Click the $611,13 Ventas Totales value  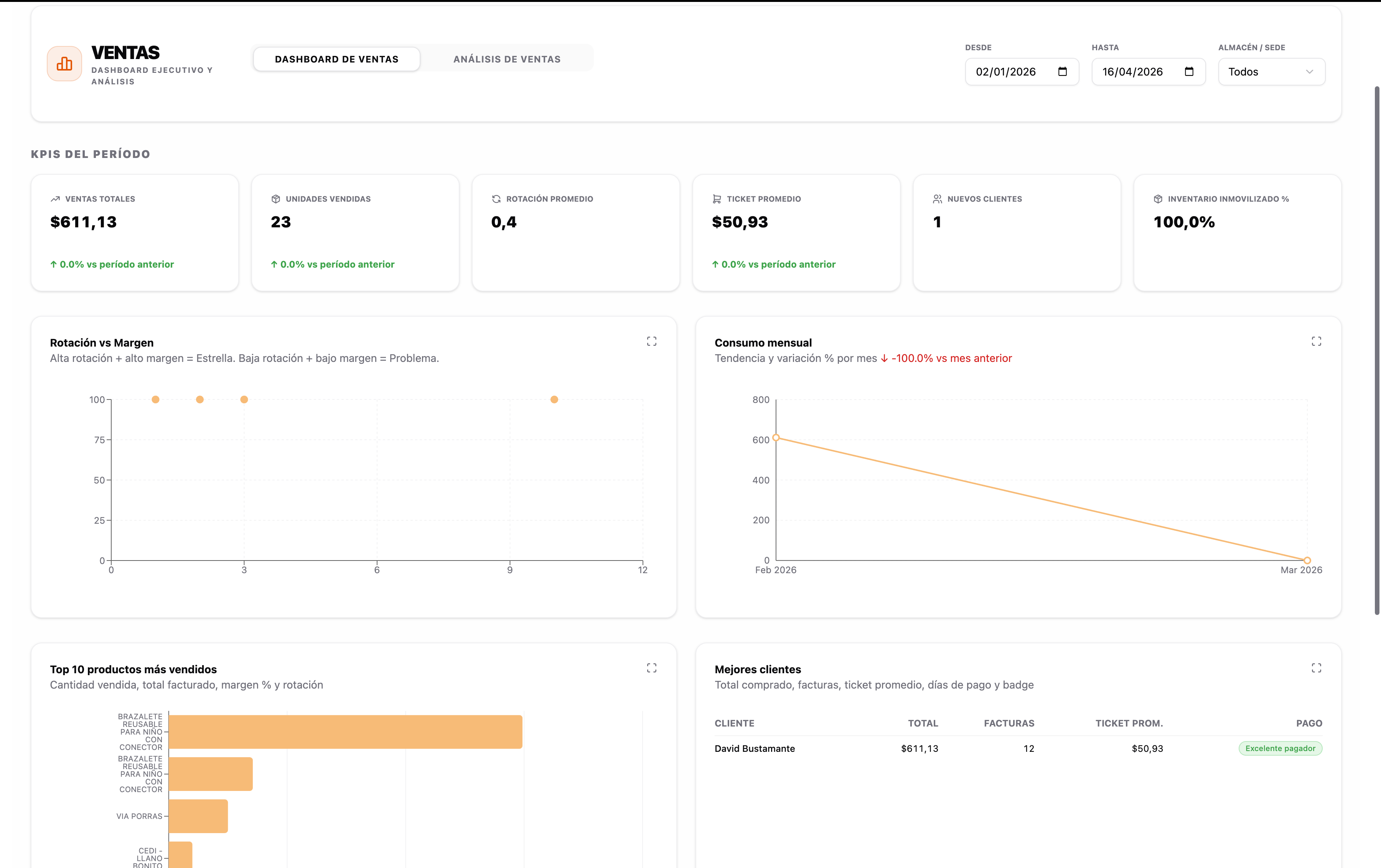coord(84,222)
